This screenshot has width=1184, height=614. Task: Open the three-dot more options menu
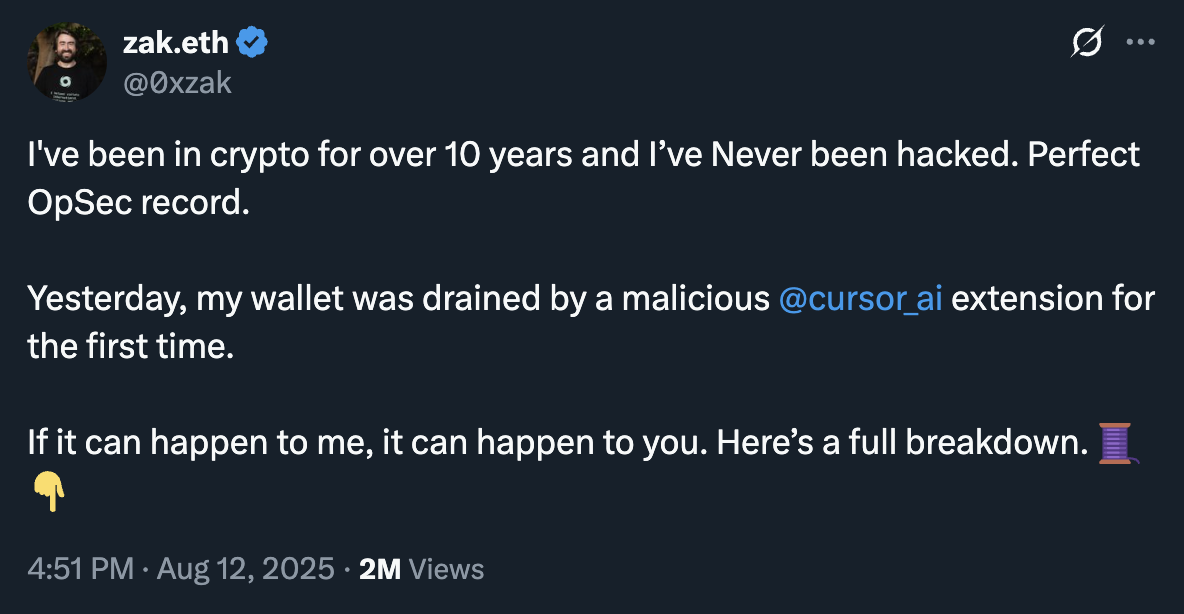[x=1140, y=42]
